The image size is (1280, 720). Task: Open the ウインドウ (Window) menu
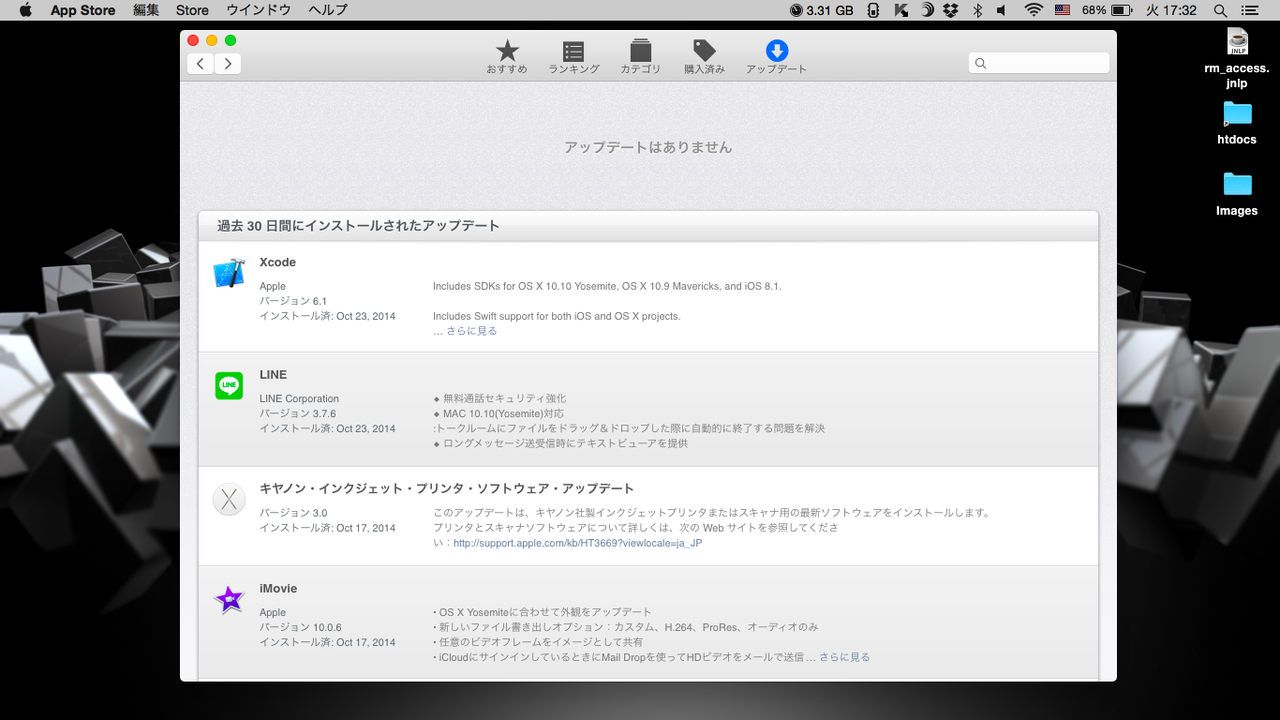[258, 10]
